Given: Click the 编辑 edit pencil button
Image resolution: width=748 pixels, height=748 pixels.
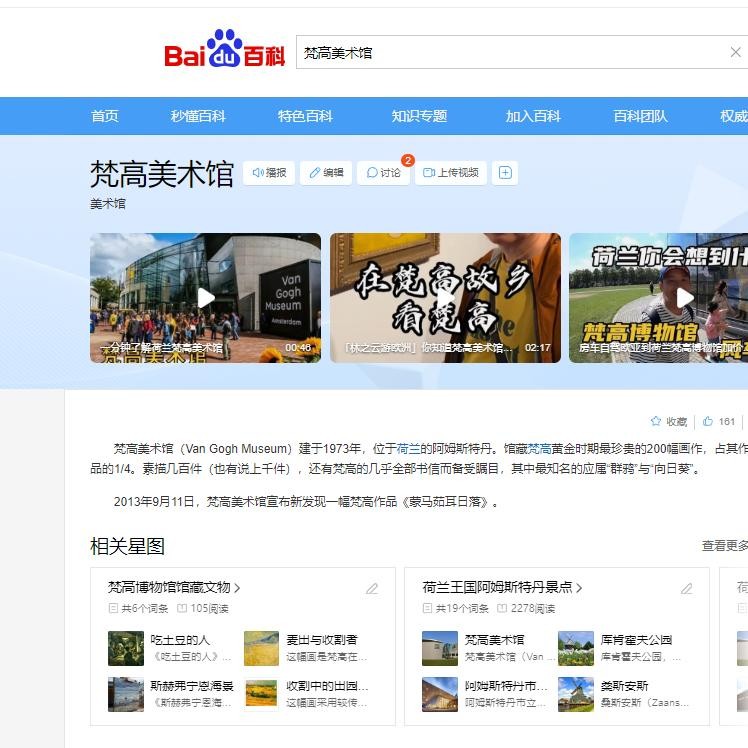Looking at the screenshot, I should tap(325, 173).
